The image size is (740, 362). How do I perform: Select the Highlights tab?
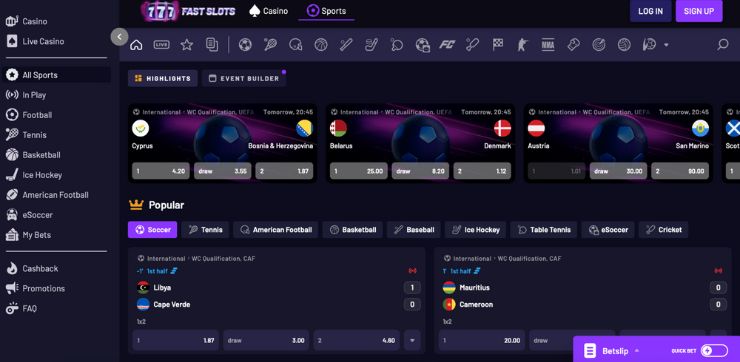click(x=163, y=78)
